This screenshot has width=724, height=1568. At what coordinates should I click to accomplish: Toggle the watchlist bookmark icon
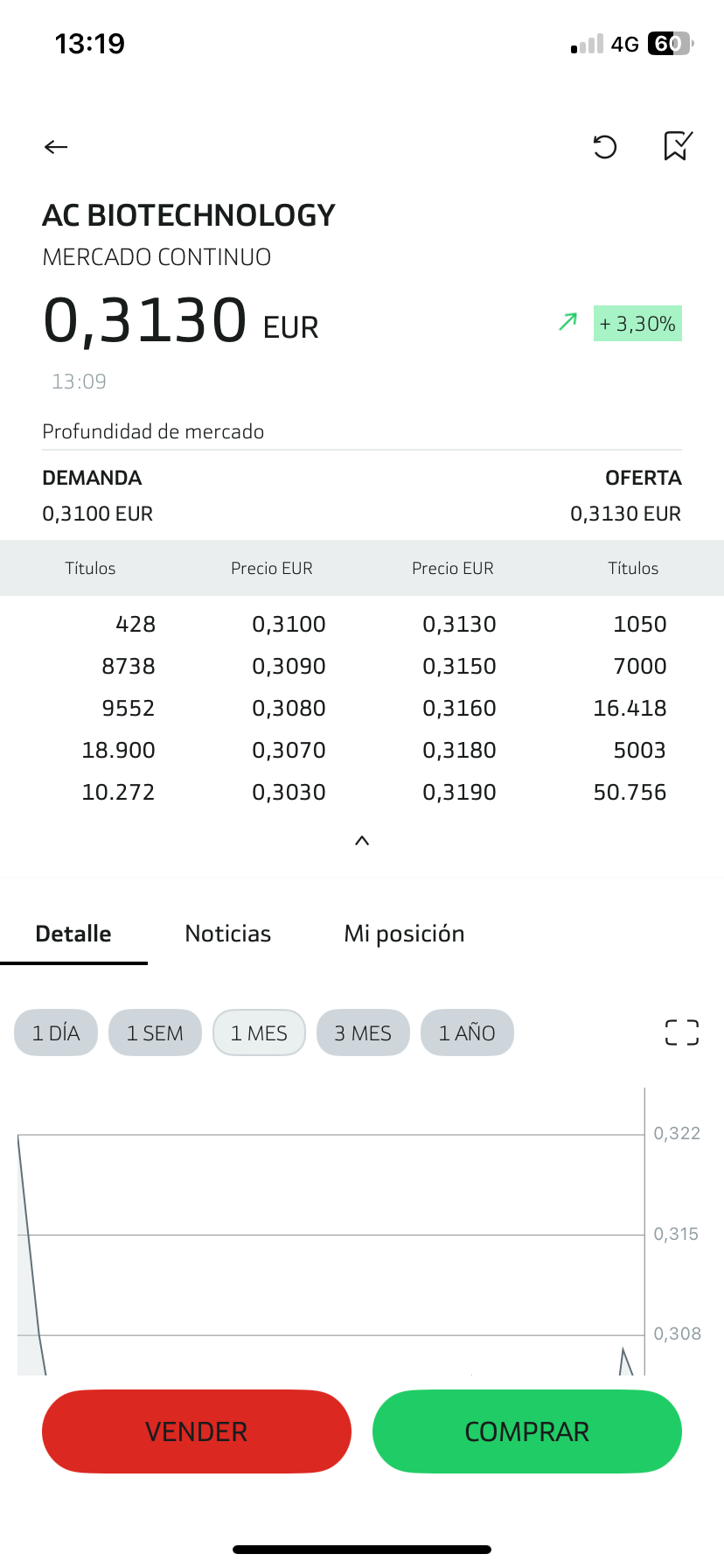[679, 146]
